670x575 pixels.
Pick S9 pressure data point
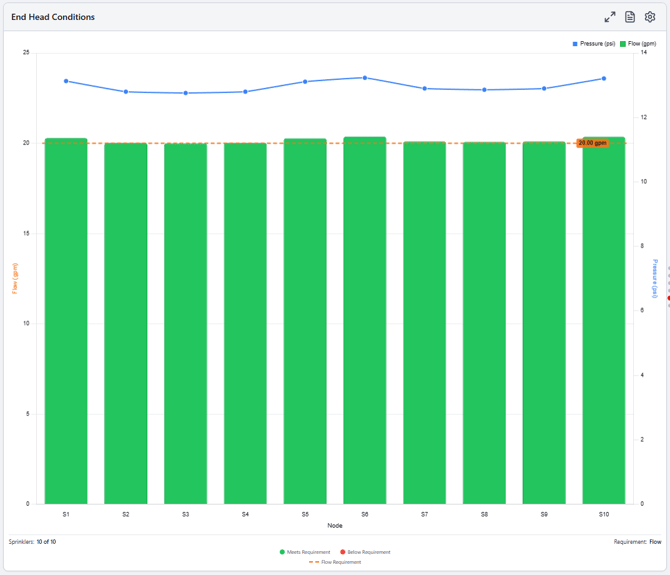[x=544, y=89]
